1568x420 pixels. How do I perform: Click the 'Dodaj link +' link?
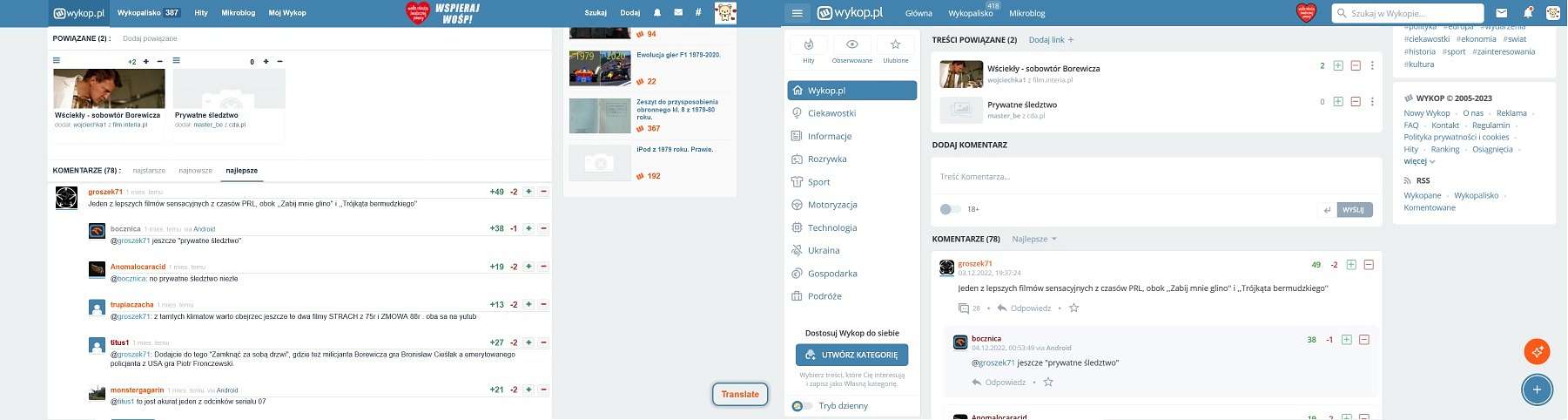pos(1051,40)
